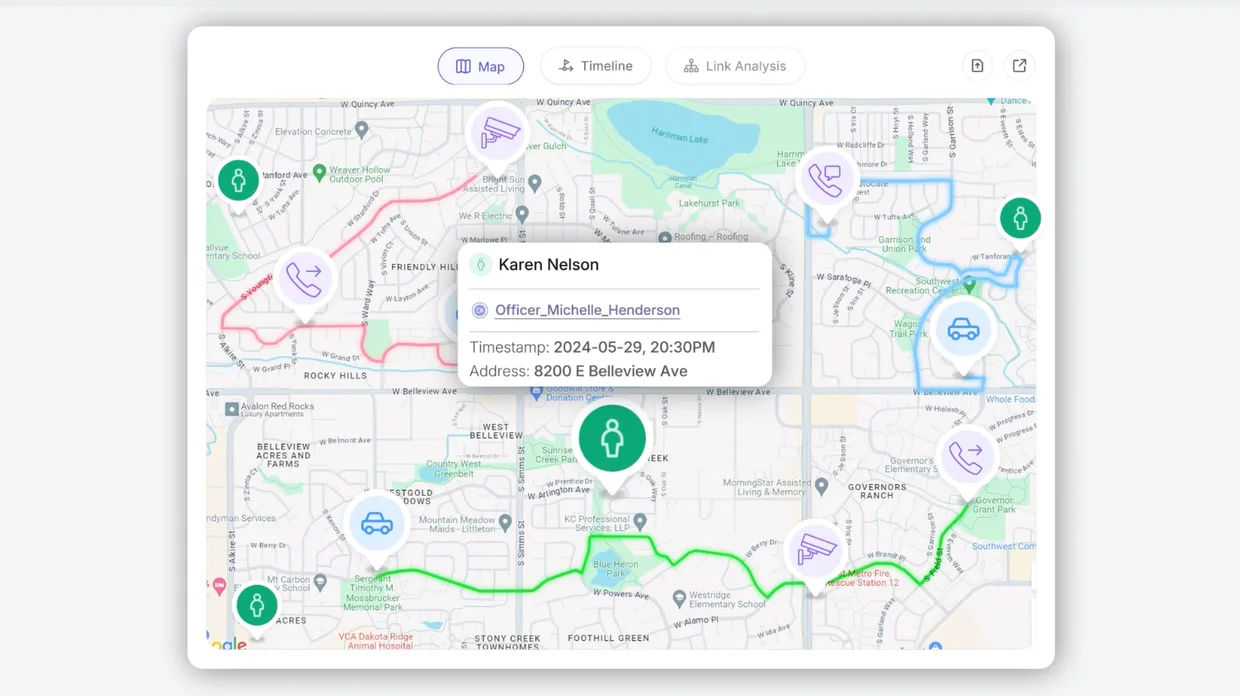Click Westridge Elementary School place pin

pyautogui.click(x=679, y=598)
